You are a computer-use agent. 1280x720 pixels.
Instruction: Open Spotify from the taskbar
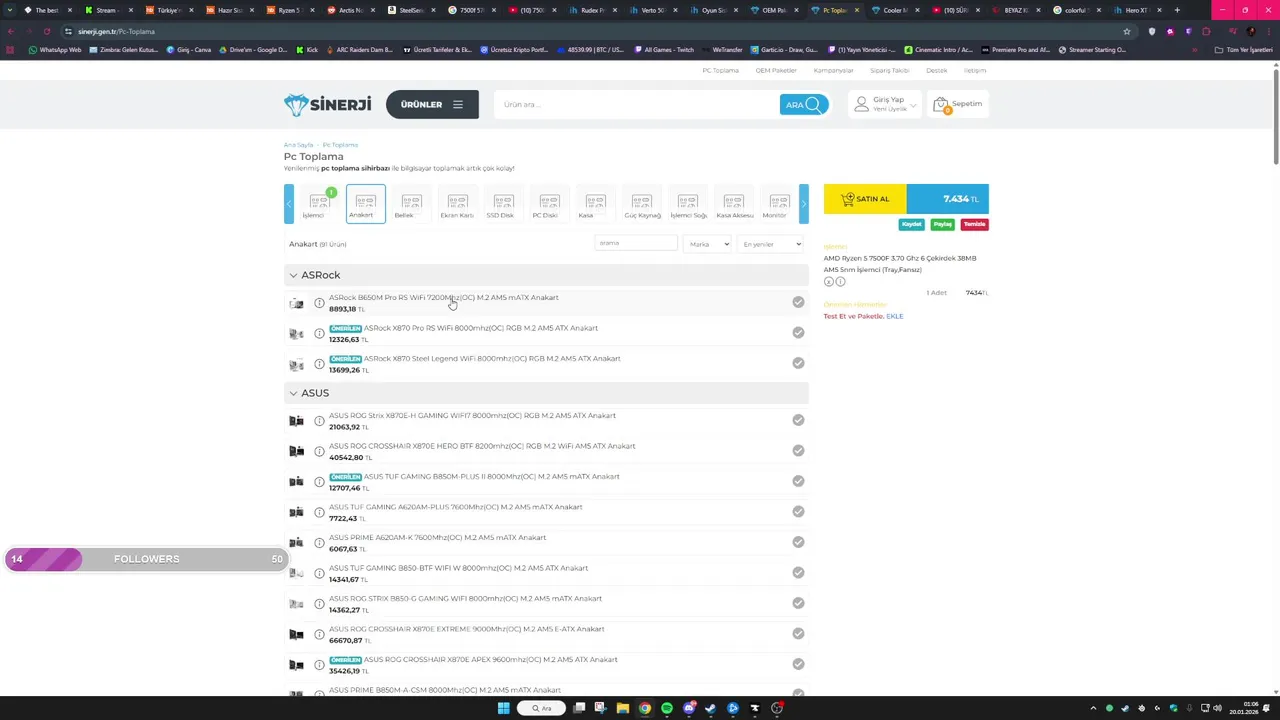click(x=667, y=708)
